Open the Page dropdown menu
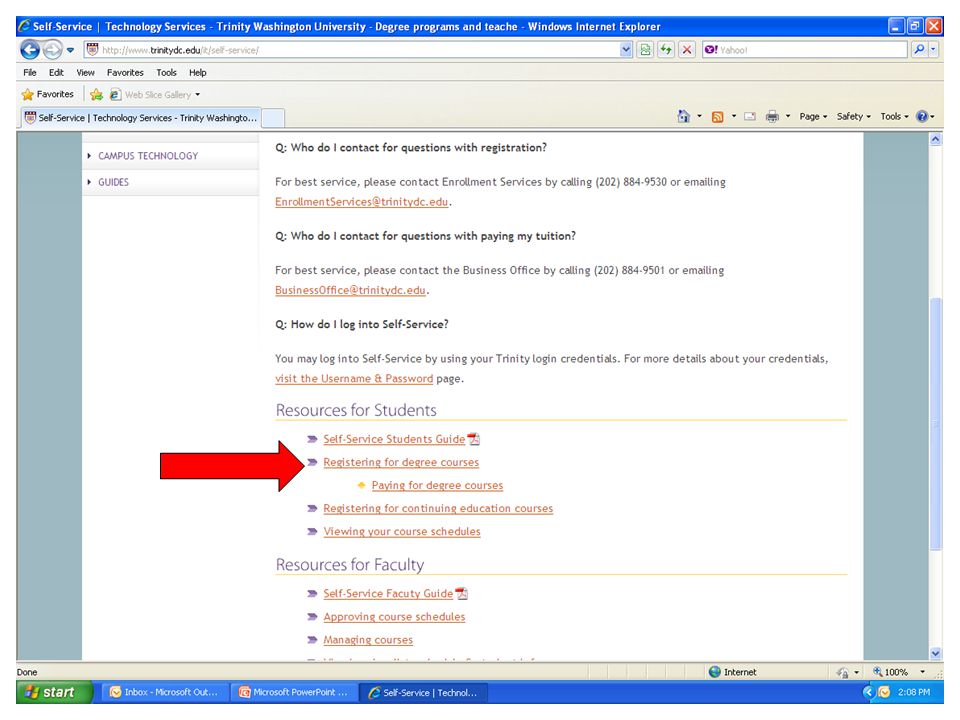The image size is (960, 720). (x=813, y=116)
